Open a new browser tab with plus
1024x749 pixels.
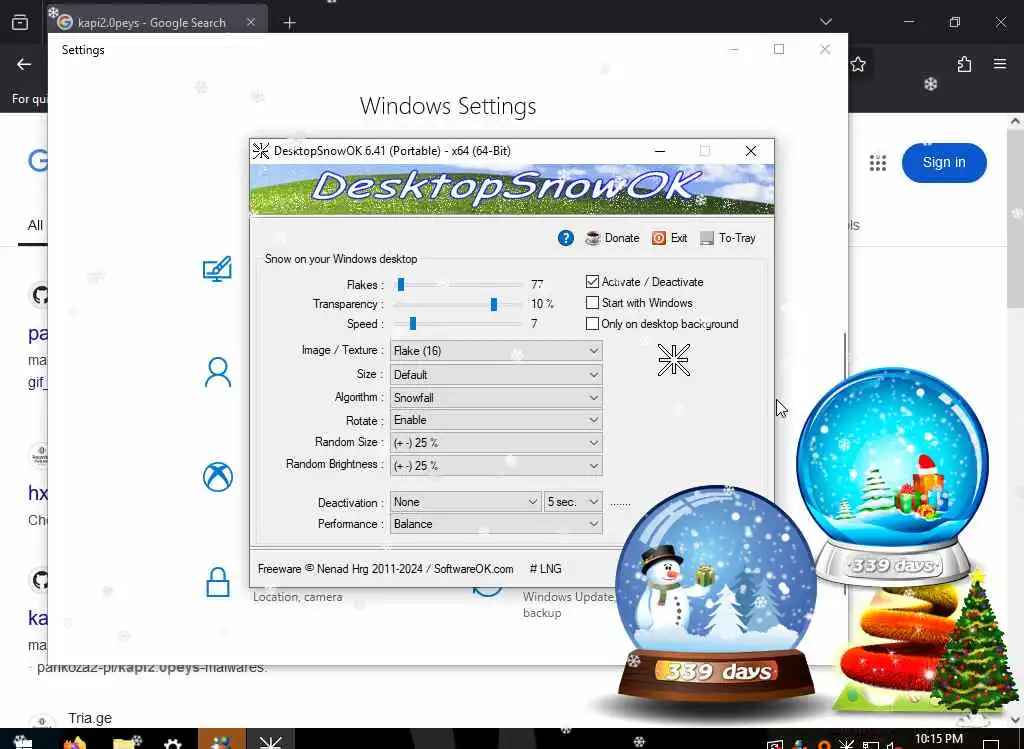click(289, 23)
